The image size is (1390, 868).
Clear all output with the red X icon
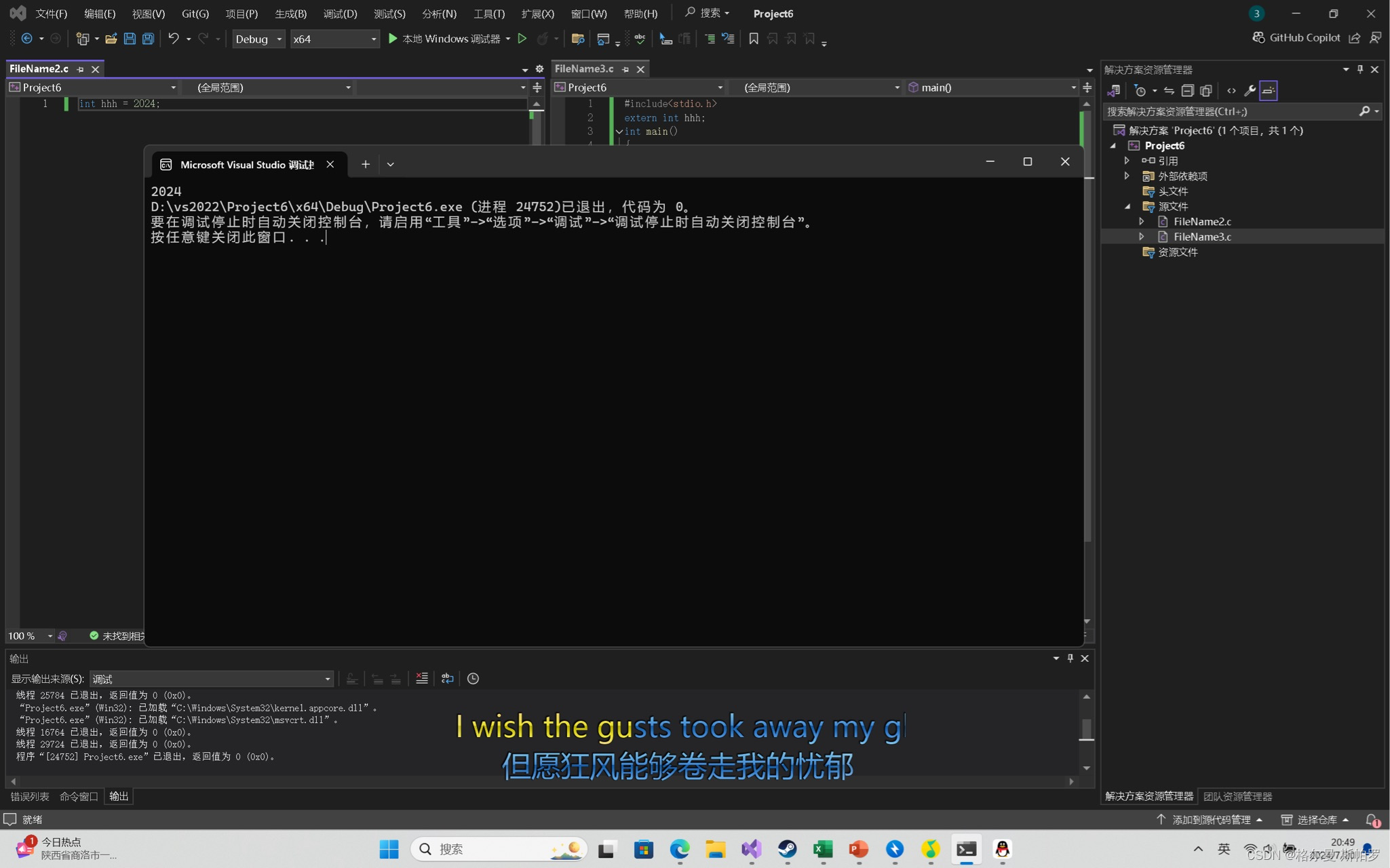422,678
